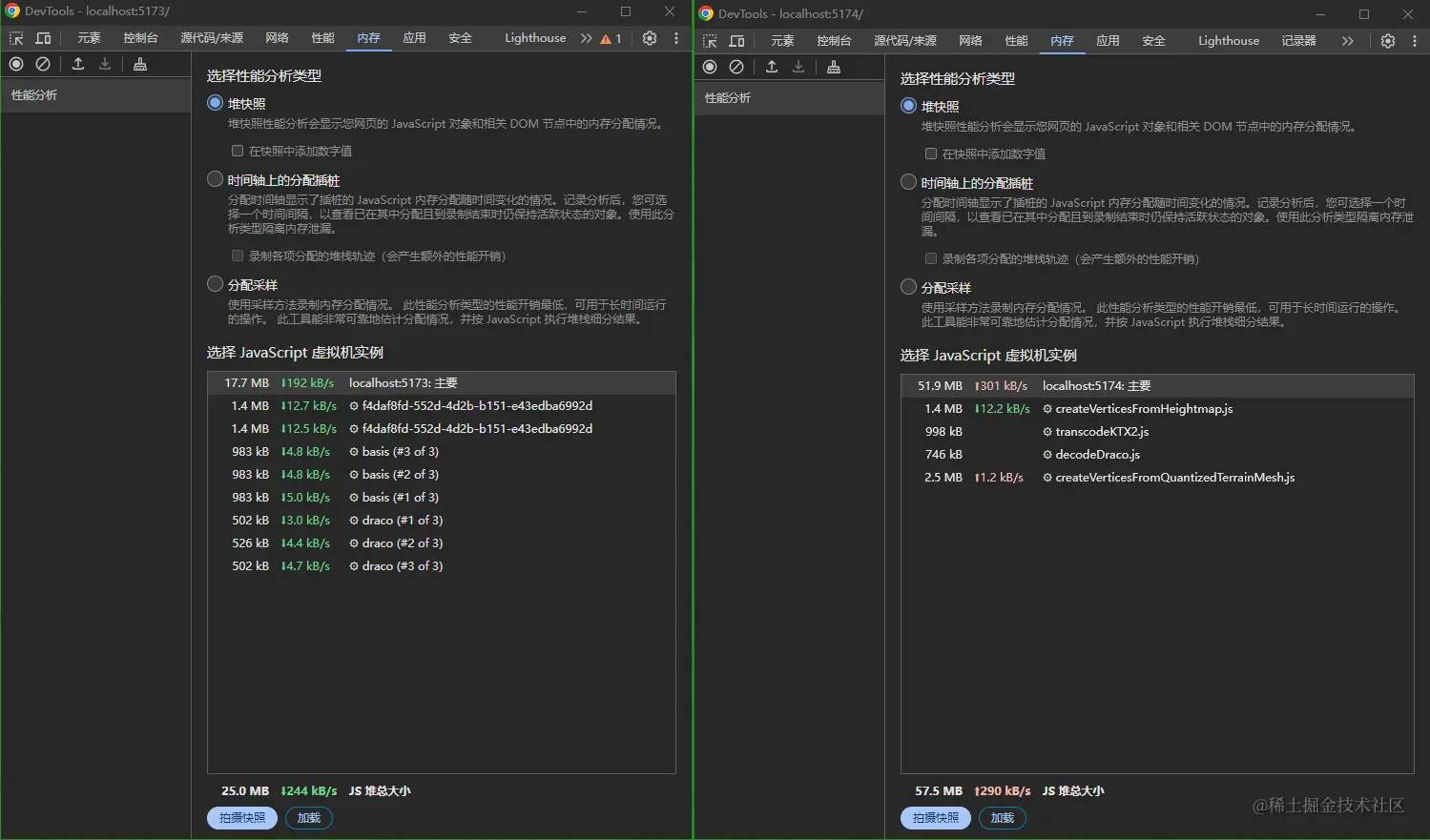Select transcodeKTX2.js VM instance
Screen dimensions: 1430x840
tap(1157, 432)
